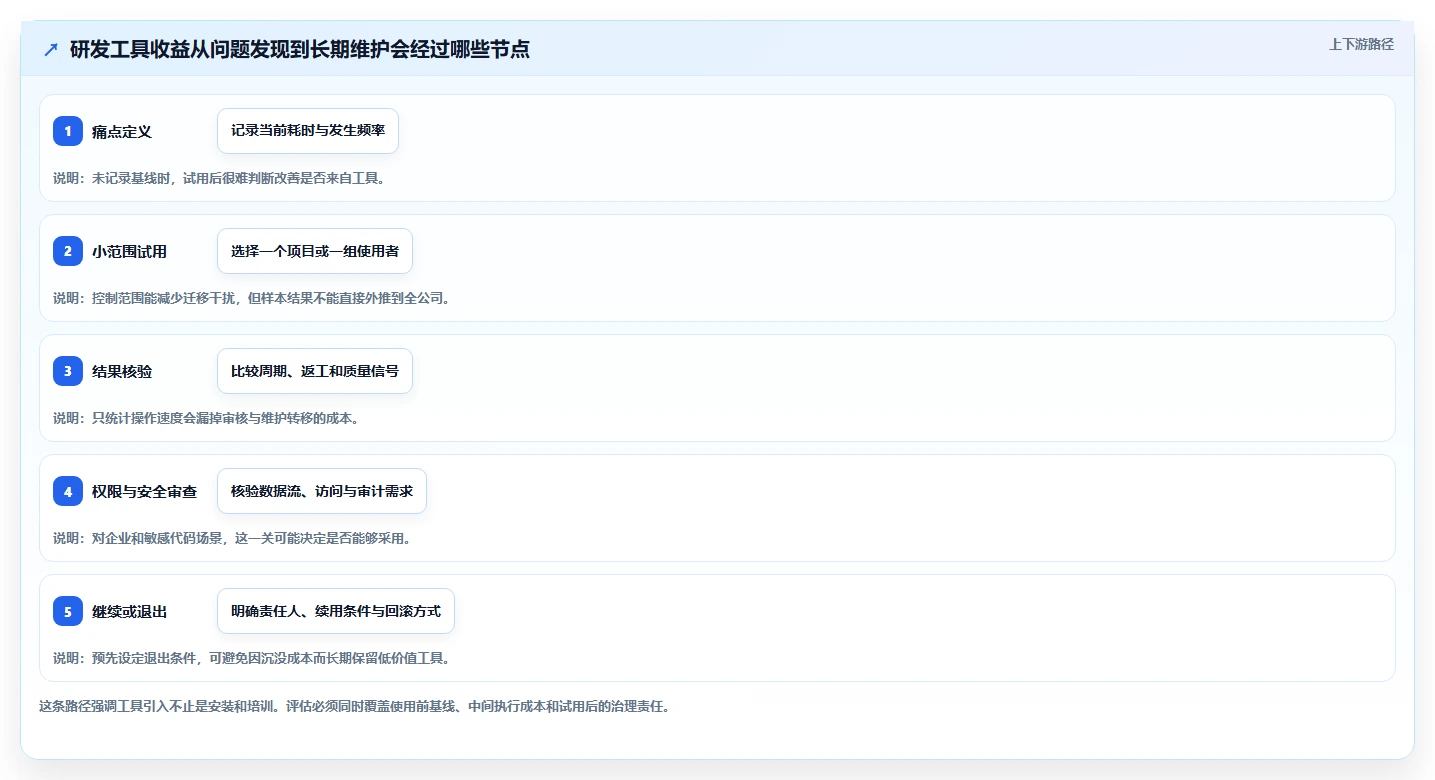Click the 权限与安全审查 step label
Viewport: 1435px width, 780px height.
point(144,491)
